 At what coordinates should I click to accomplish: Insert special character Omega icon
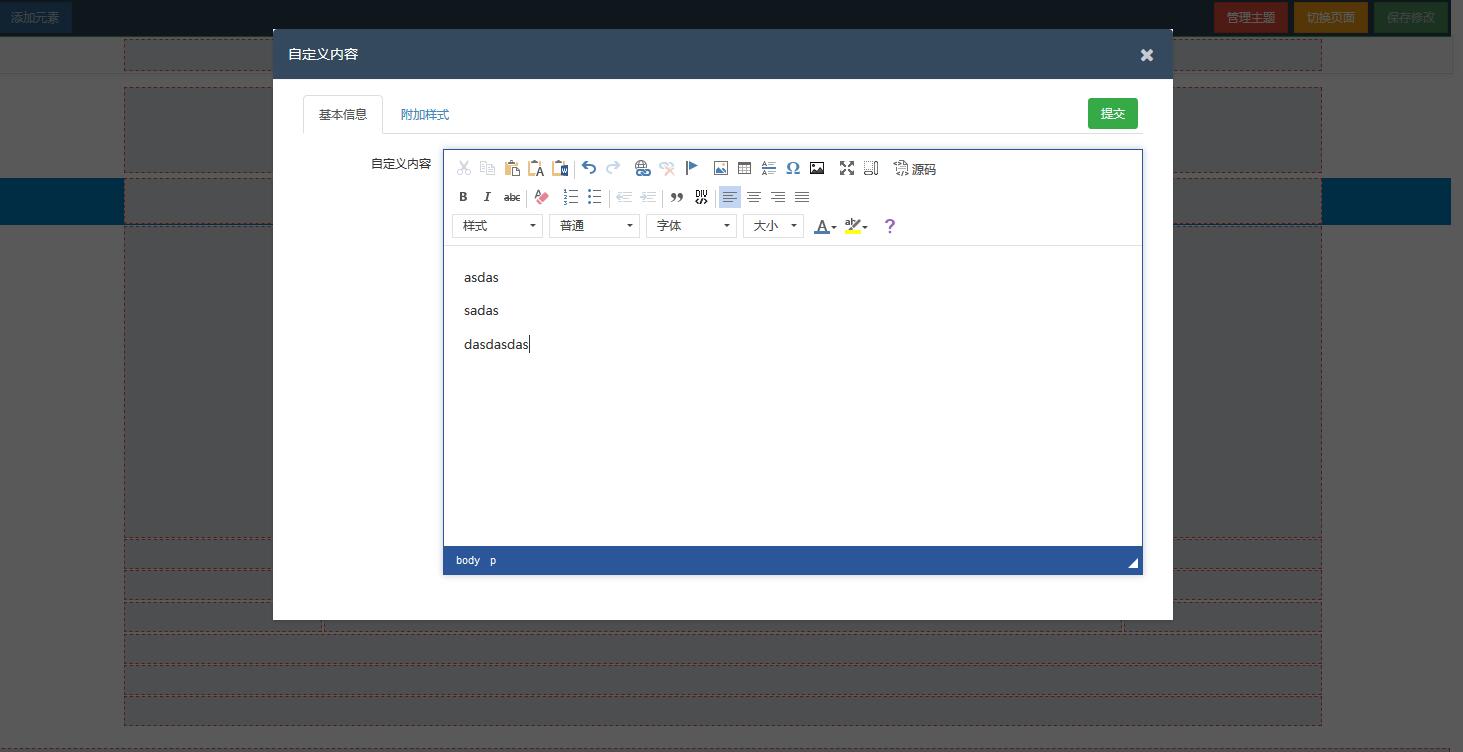tap(793, 168)
